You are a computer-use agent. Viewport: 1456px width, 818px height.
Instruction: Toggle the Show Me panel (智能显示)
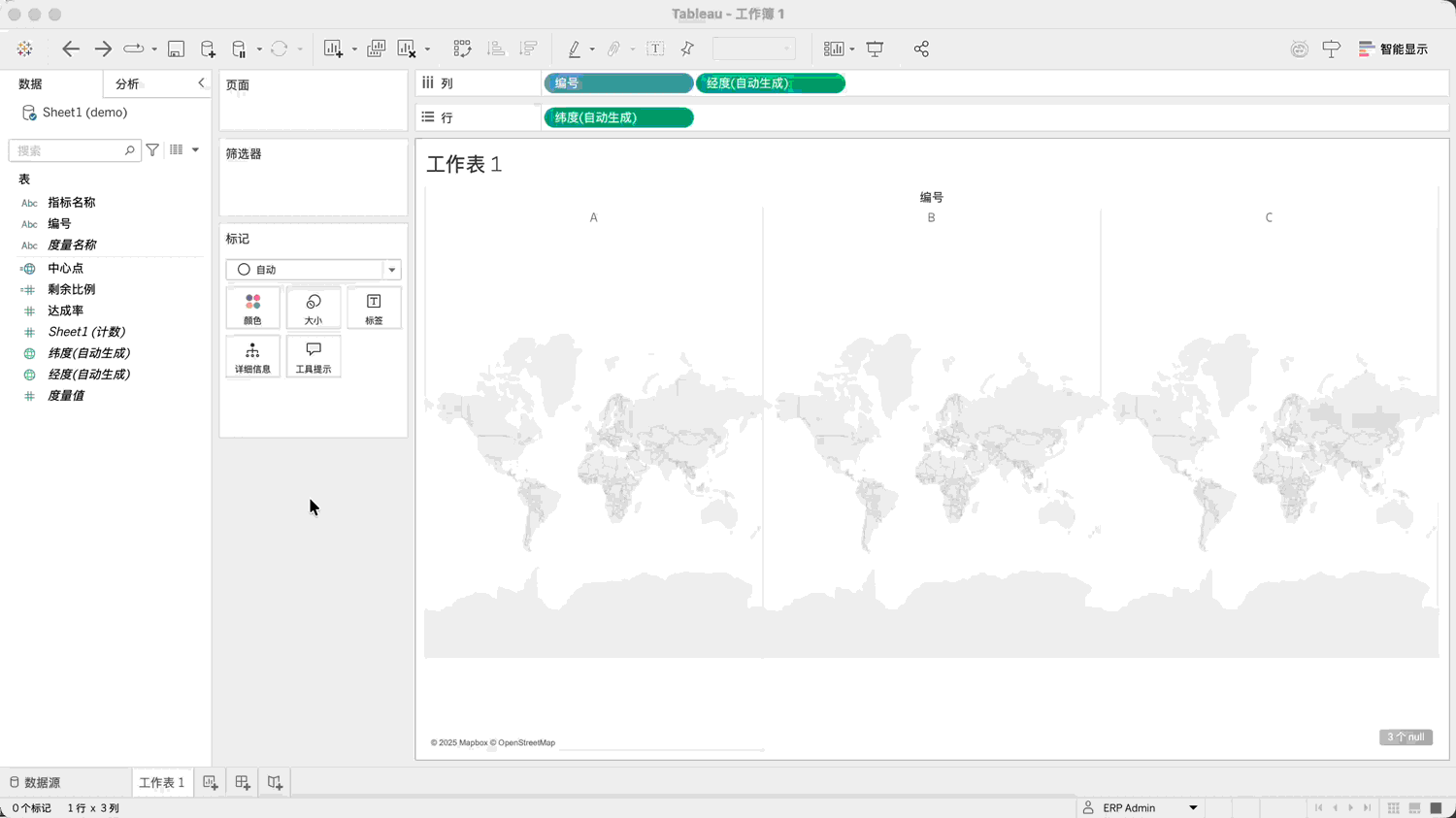click(1393, 49)
